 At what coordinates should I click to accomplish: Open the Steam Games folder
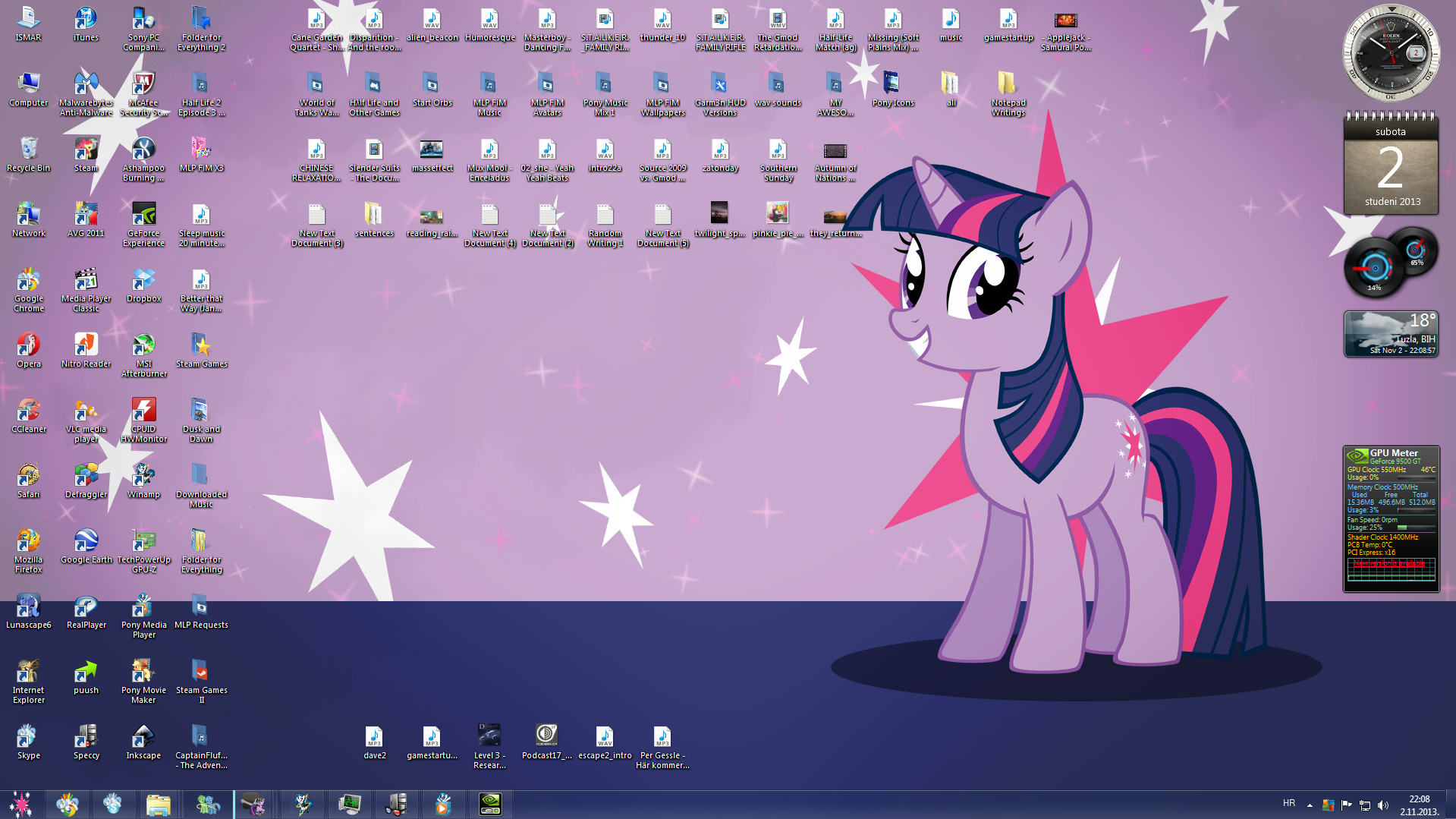(201, 351)
